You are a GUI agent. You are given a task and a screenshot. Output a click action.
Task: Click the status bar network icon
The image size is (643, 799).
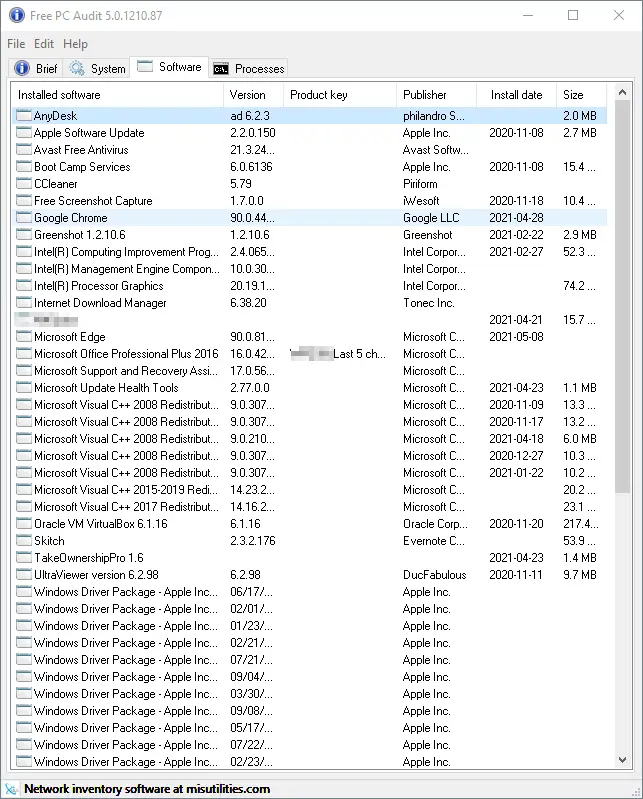(11, 789)
